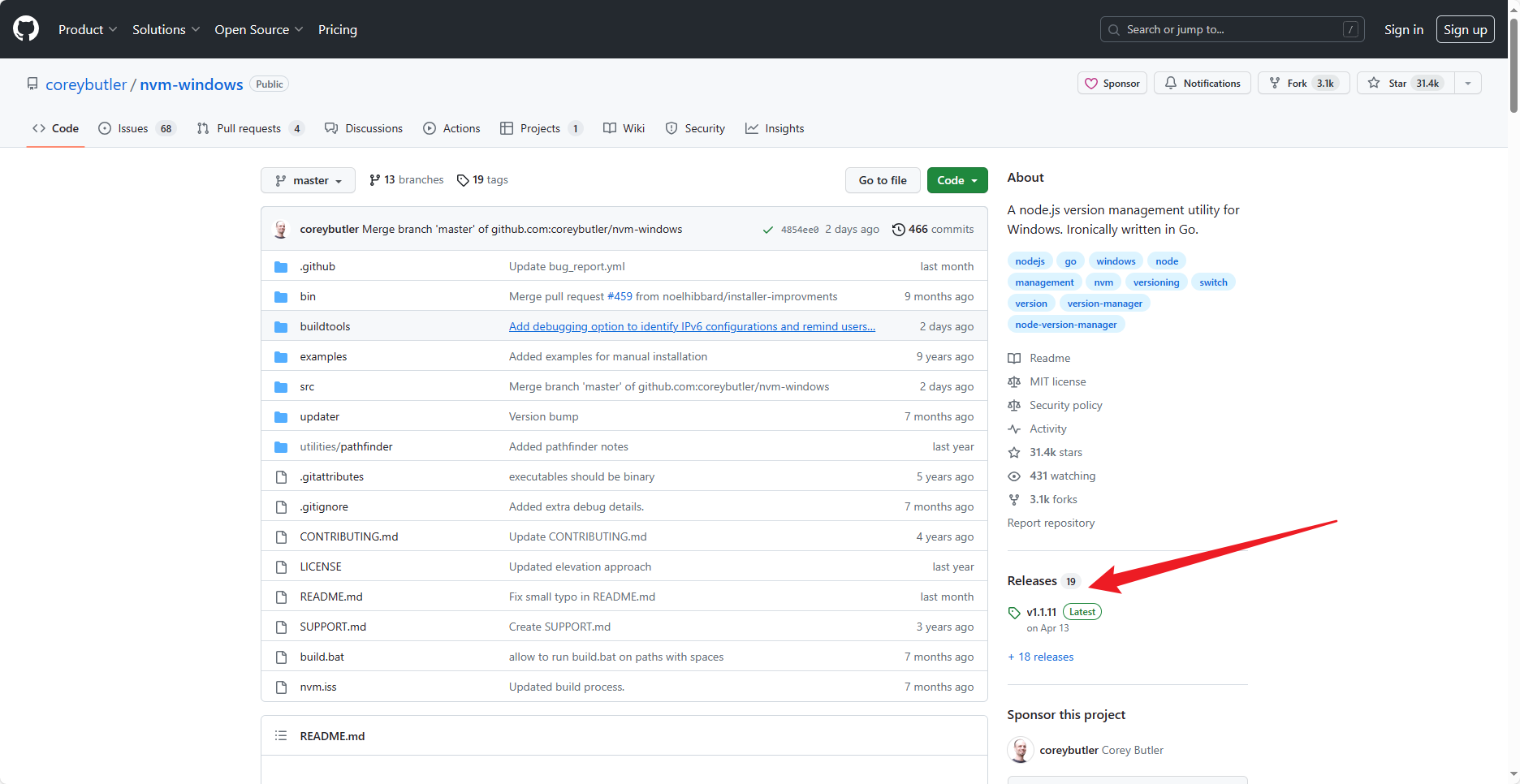Fork the repository
This screenshot has width=1520, height=784.
pyautogui.click(x=1303, y=83)
